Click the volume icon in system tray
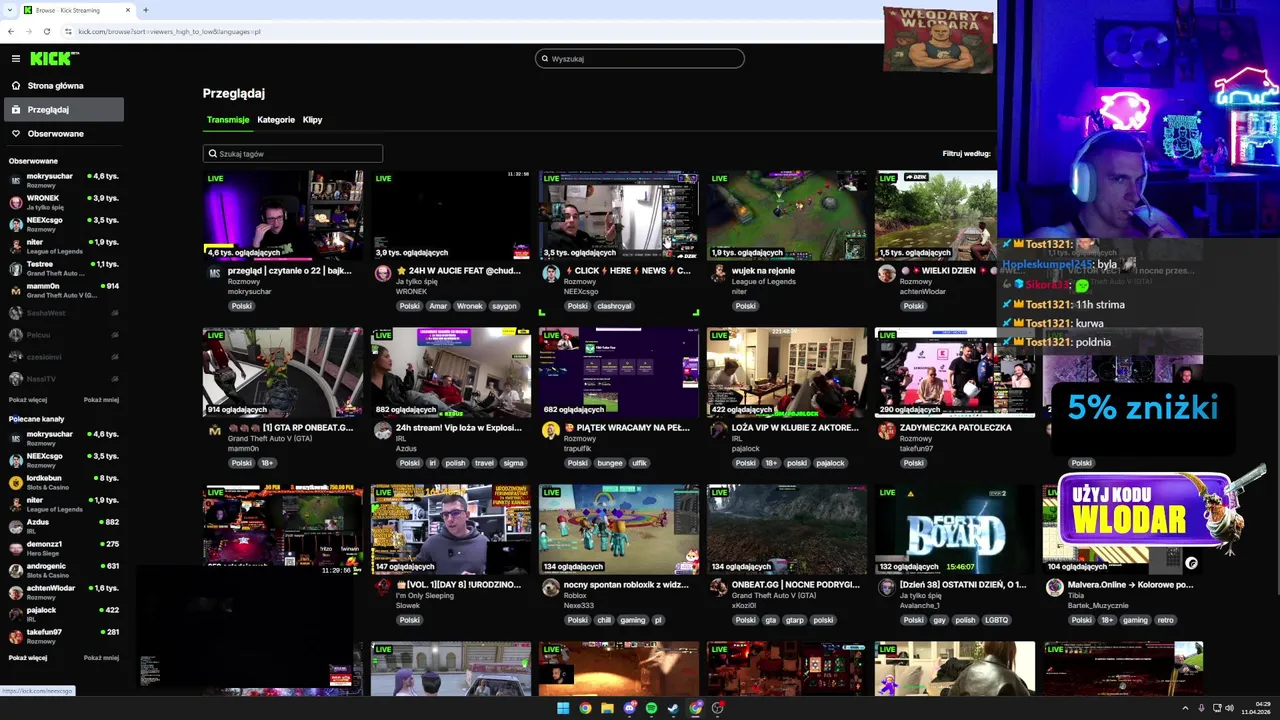Viewport: 1280px width, 720px height. (x=1229, y=708)
